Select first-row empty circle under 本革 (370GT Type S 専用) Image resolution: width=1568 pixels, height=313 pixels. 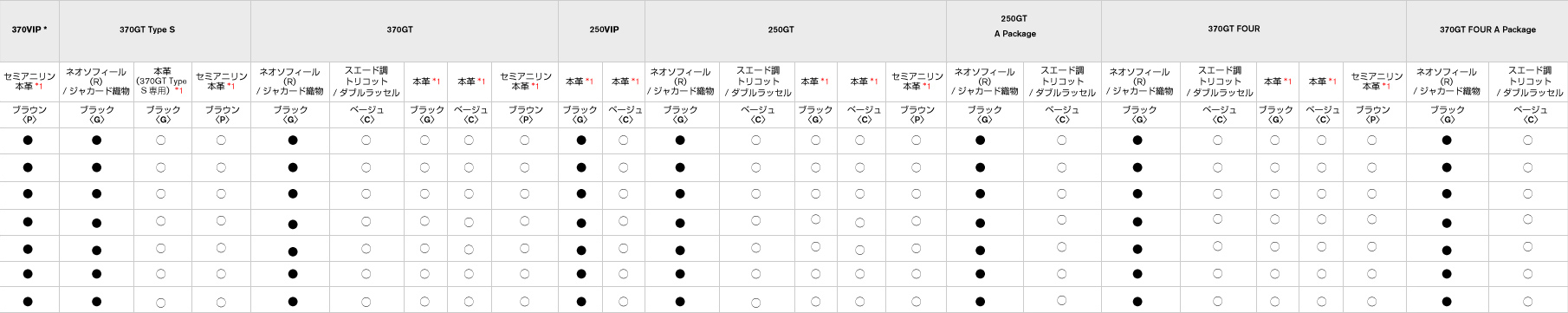[161, 140]
